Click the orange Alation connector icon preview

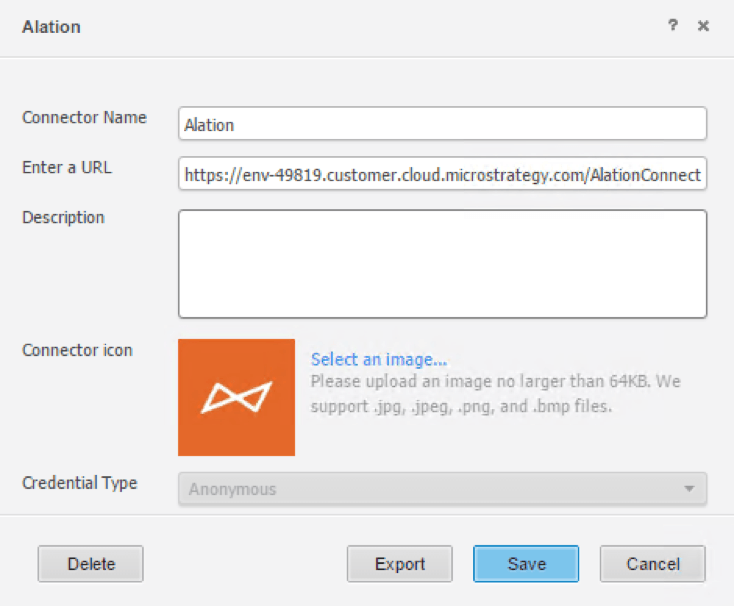click(236, 397)
